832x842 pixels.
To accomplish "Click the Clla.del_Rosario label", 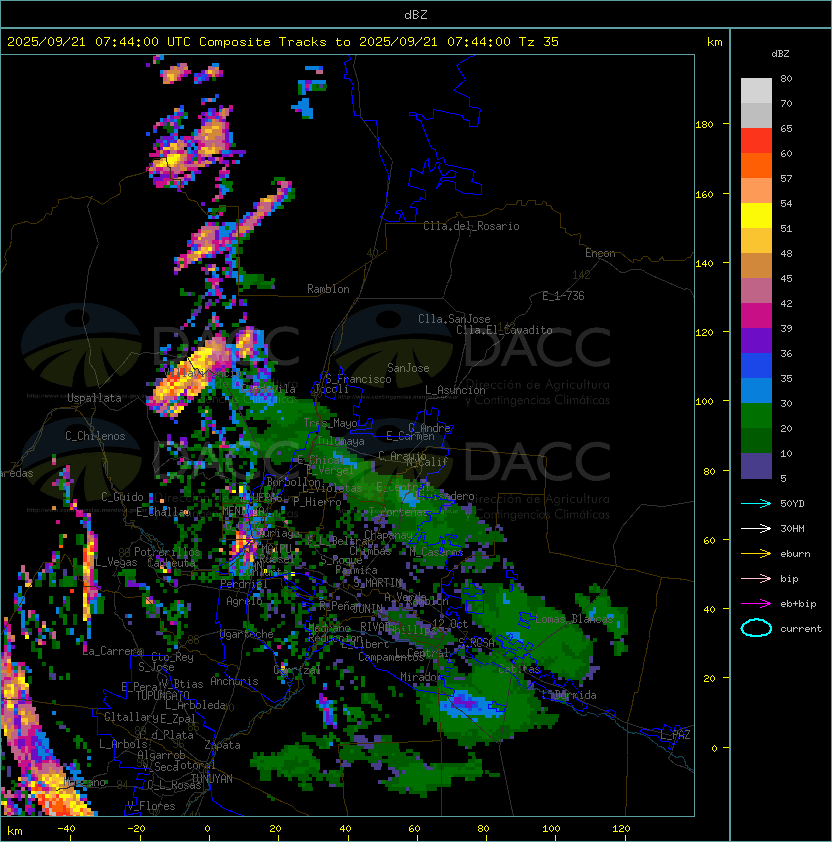I will pyautogui.click(x=471, y=226).
